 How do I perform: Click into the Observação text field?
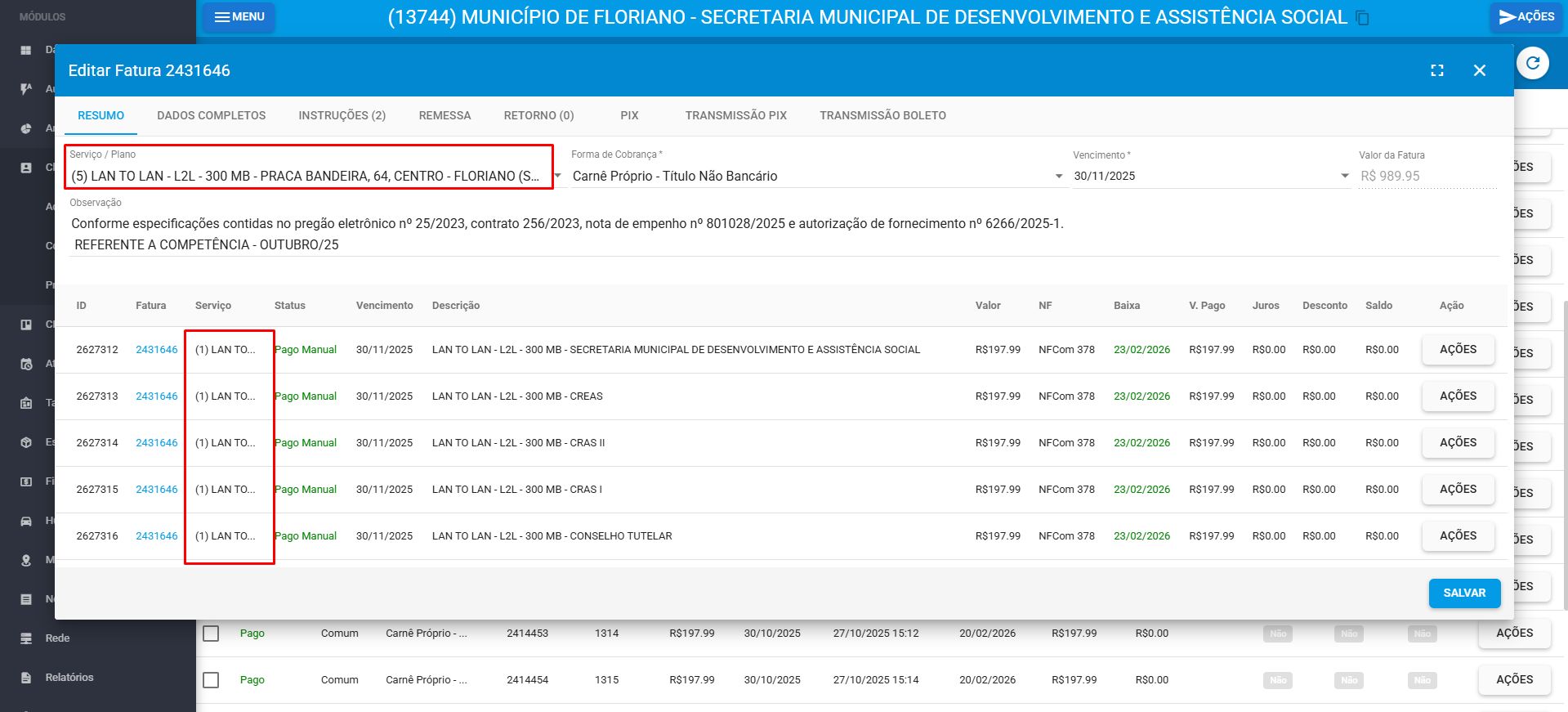click(784, 234)
